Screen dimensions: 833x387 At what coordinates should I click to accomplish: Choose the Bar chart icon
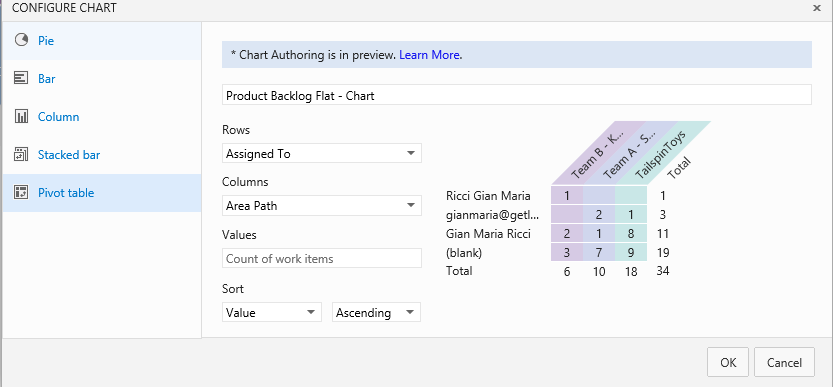(x=21, y=79)
